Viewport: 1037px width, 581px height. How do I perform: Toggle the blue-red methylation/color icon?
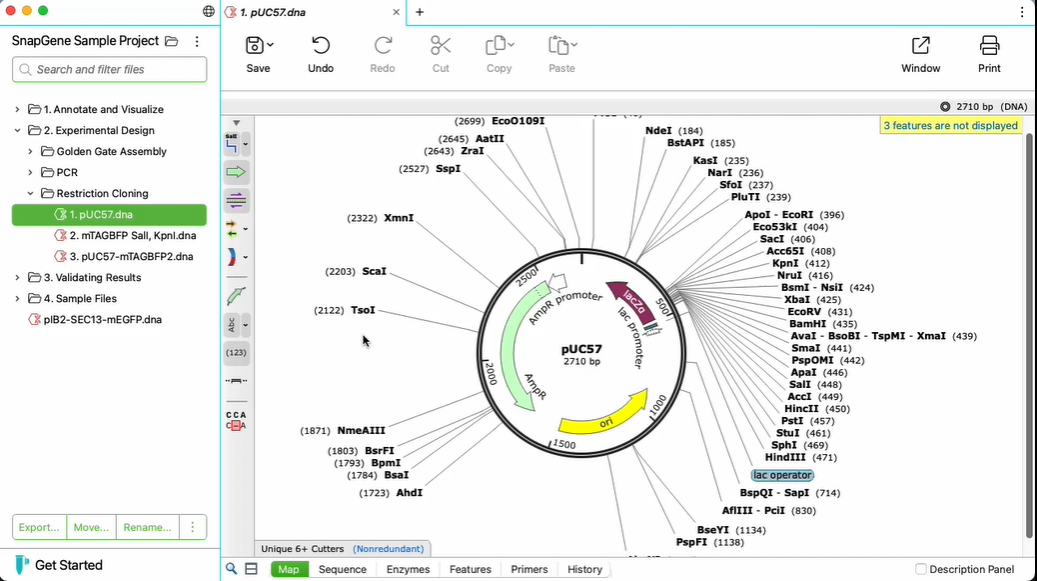[231, 257]
